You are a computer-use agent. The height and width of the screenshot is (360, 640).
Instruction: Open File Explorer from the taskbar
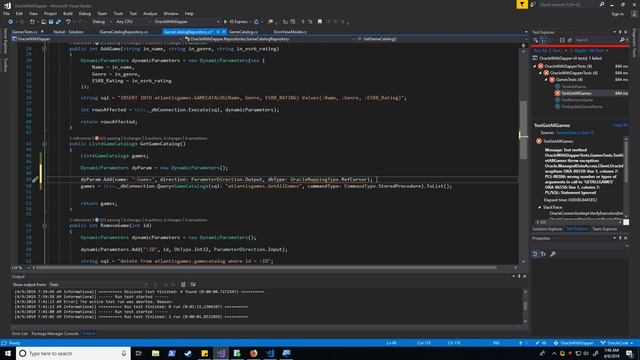coord(156,353)
